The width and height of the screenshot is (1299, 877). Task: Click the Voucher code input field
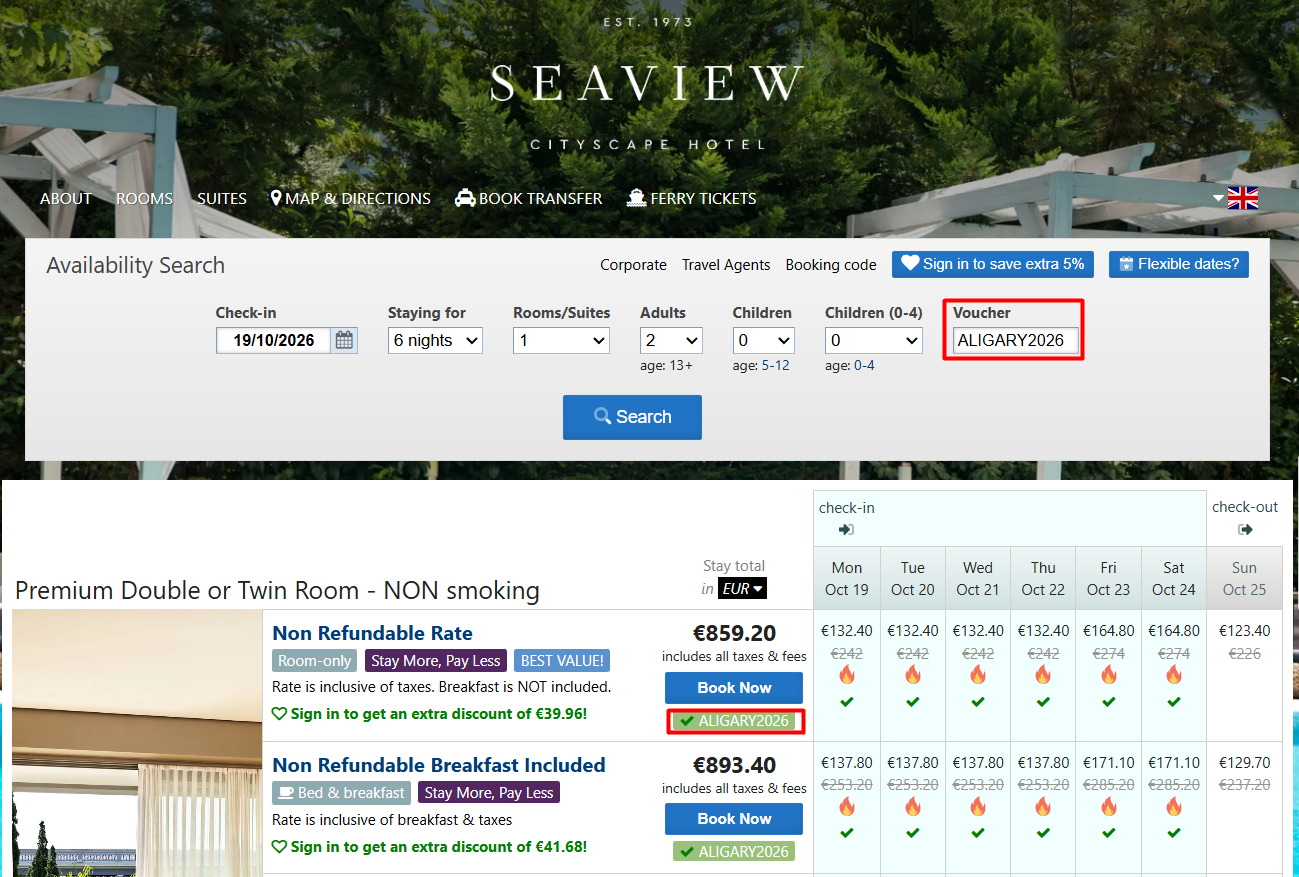[x=1015, y=341]
